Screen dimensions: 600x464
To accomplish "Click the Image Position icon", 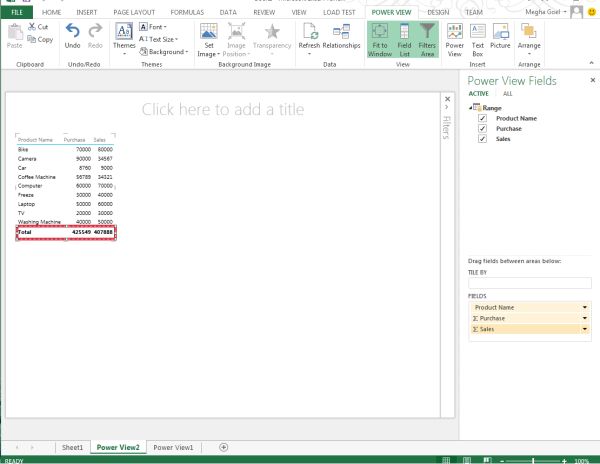I will click(x=236, y=31).
